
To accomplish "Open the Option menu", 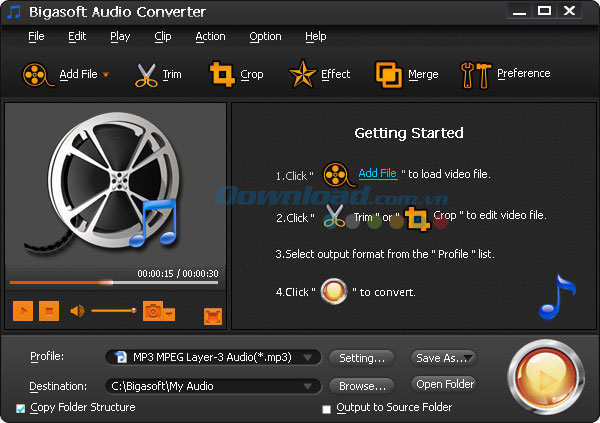I will point(265,36).
